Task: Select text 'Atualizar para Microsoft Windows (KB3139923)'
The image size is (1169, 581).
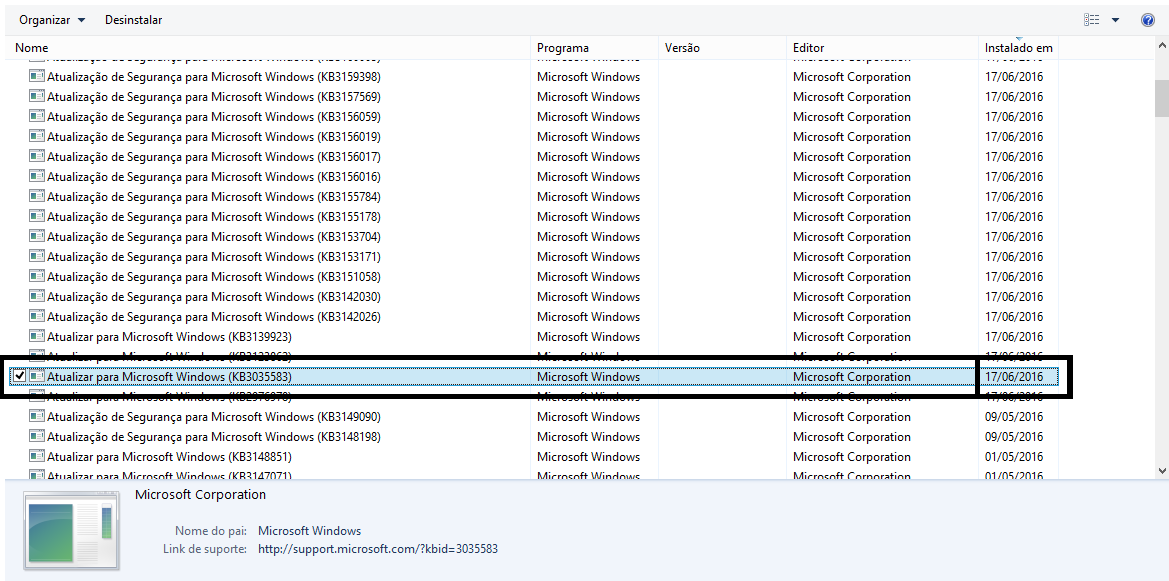Action: (169, 337)
